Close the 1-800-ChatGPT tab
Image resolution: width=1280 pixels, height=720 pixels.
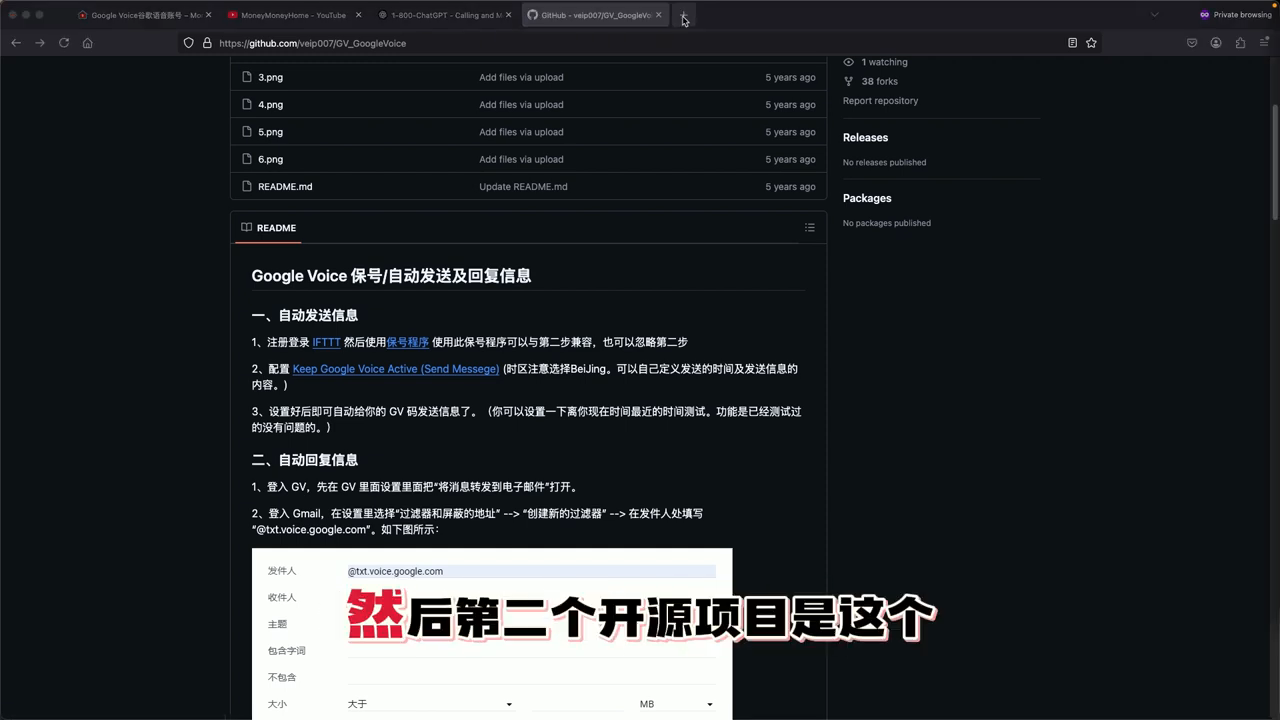[x=509, y=15]
